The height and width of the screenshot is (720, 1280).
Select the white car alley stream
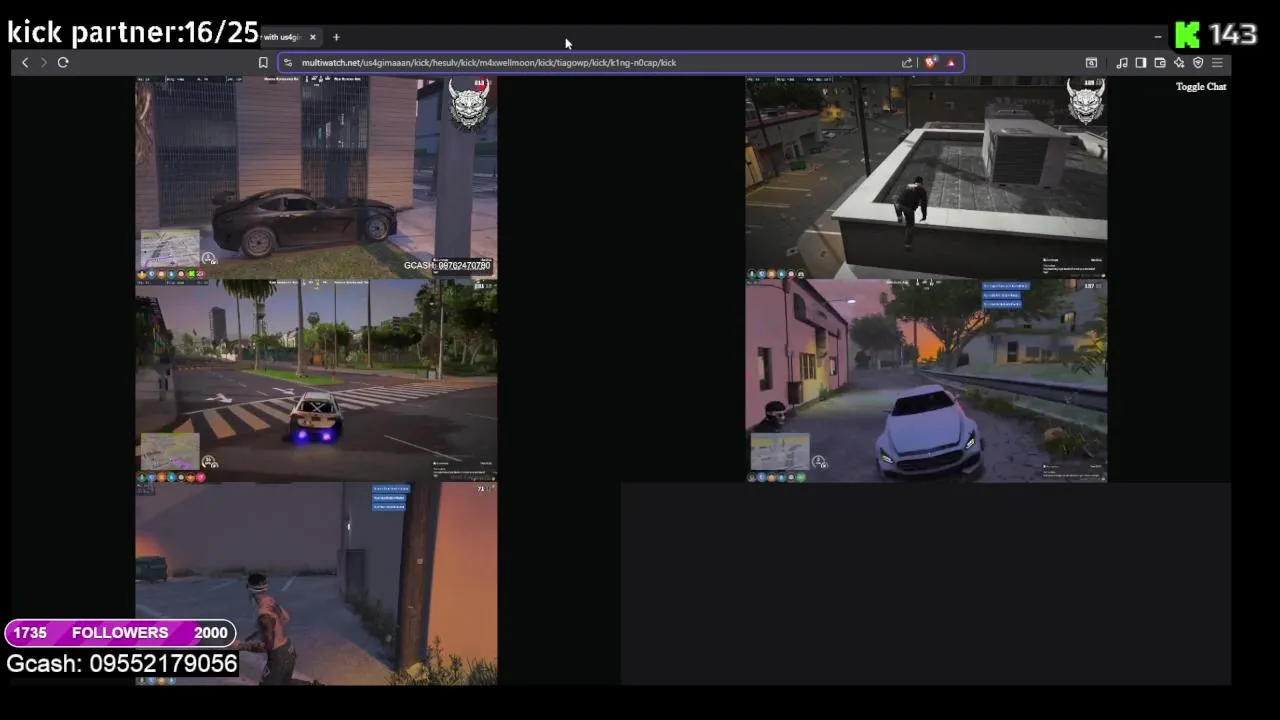pos(926,381)
